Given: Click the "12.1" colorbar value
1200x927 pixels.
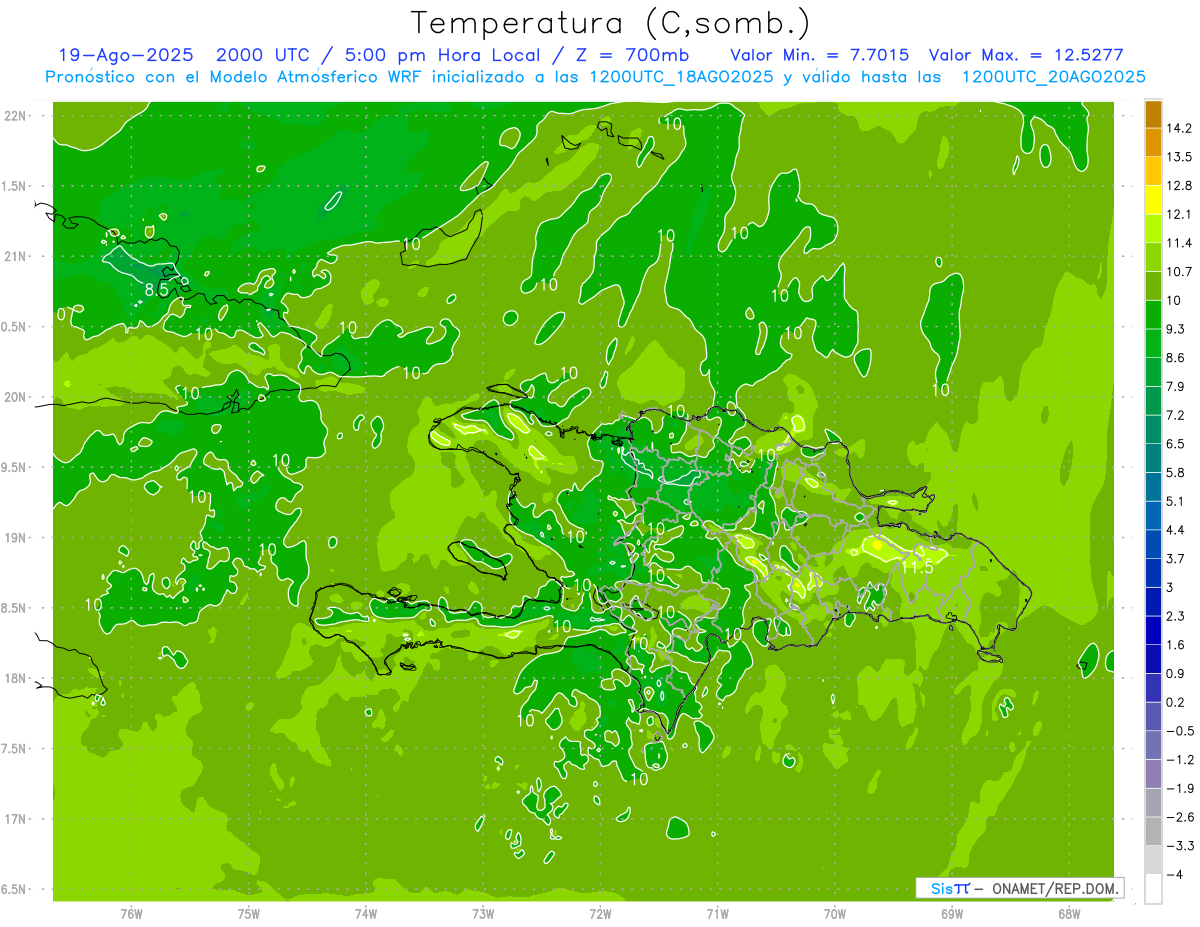Looking at the screenshot, I should 1178,214.
